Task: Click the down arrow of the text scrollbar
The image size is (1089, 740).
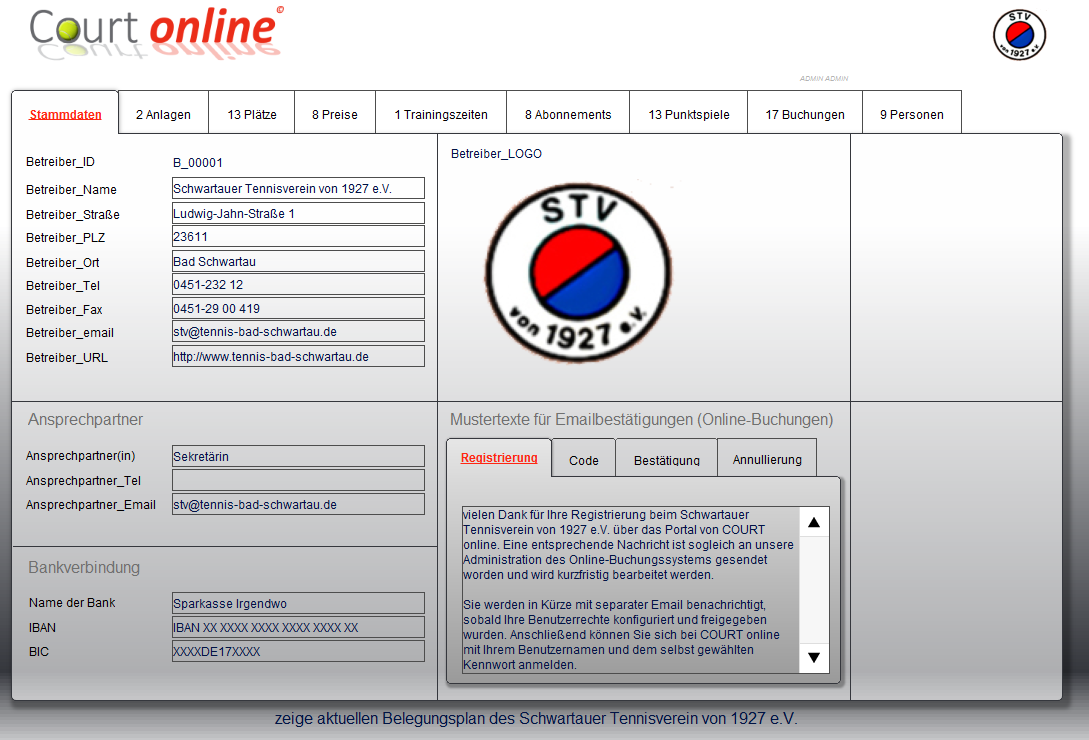Action: pyautogui.click(x=814, y=657)
